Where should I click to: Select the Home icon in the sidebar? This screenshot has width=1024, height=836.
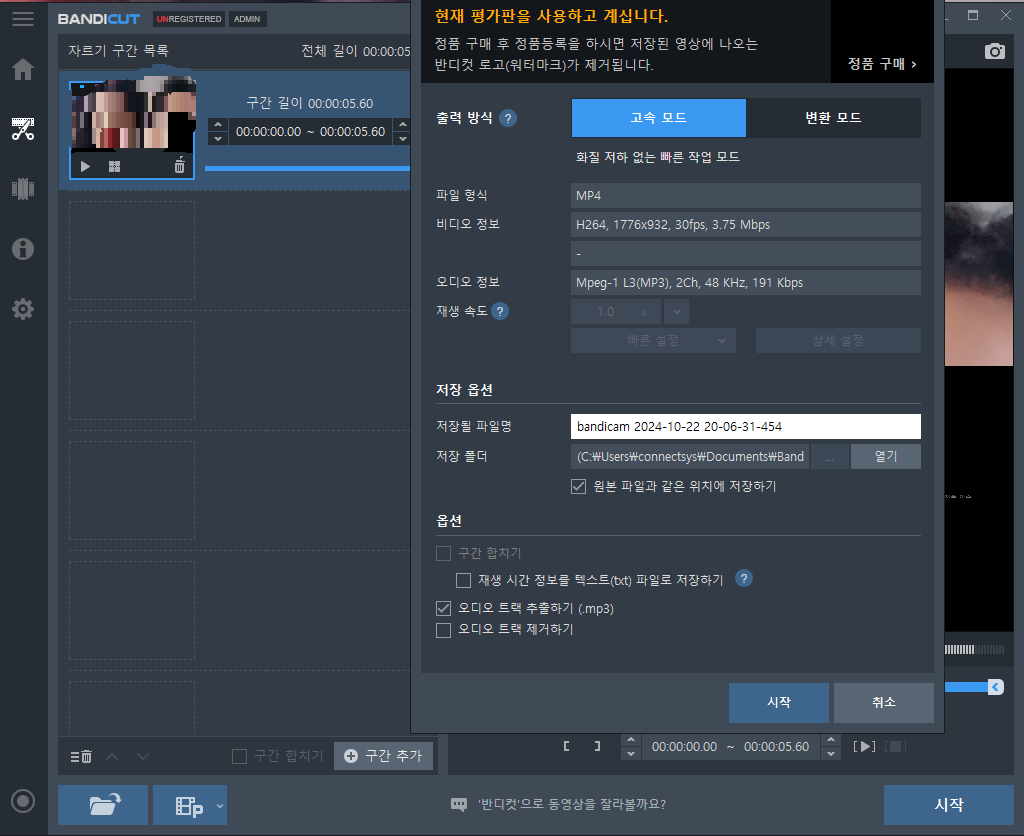(22, 69)
